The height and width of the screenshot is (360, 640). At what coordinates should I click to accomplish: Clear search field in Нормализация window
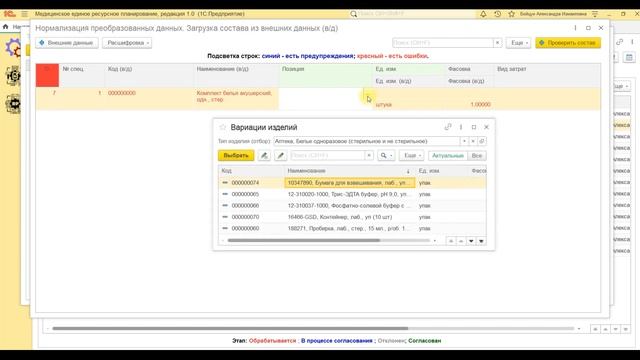[x=497, y=43]
